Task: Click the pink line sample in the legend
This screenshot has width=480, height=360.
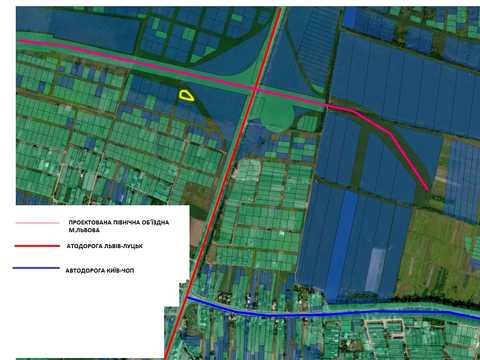Action: click(37, 223)
